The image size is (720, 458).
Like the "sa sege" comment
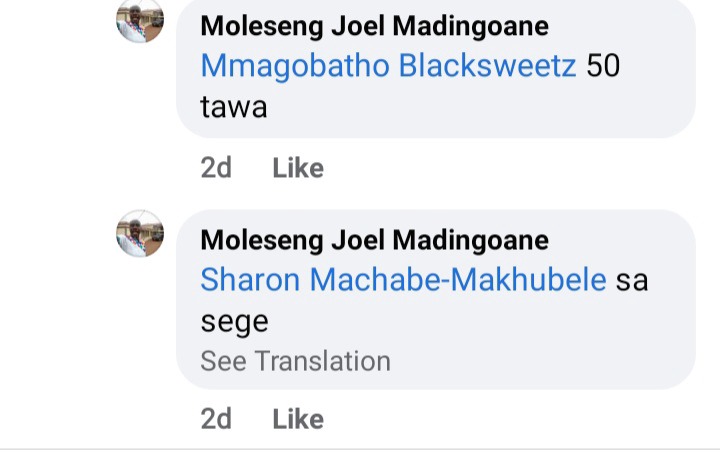click(298, 418)
